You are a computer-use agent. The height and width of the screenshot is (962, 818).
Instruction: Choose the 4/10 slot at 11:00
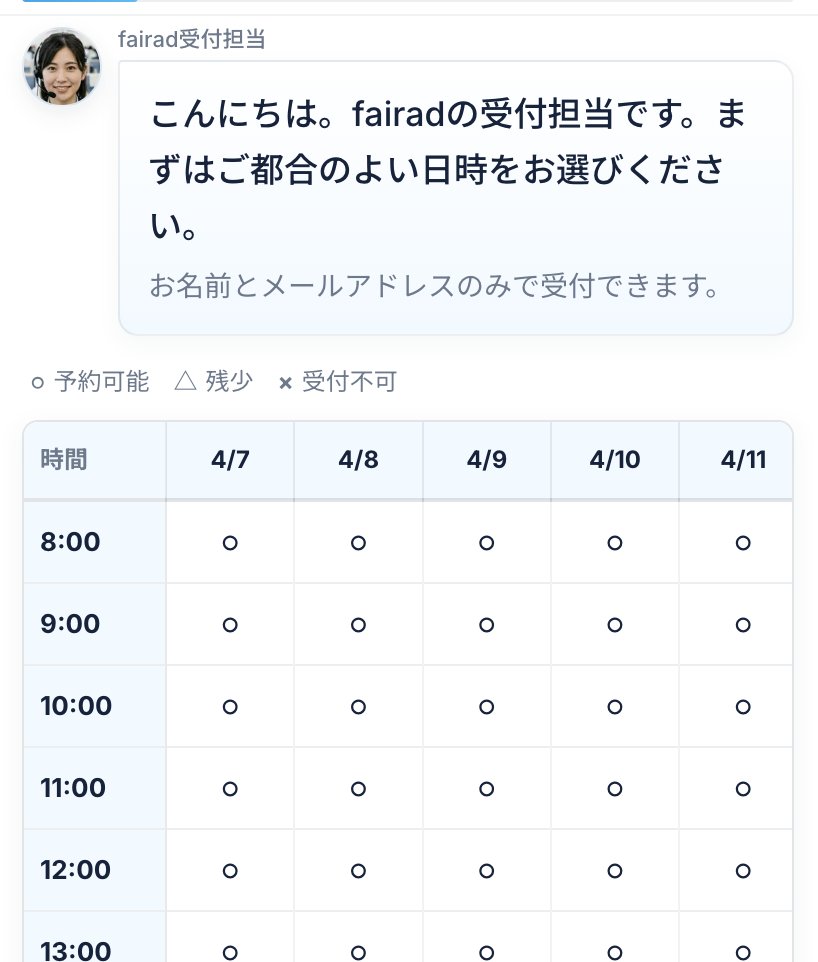(614, 788)
